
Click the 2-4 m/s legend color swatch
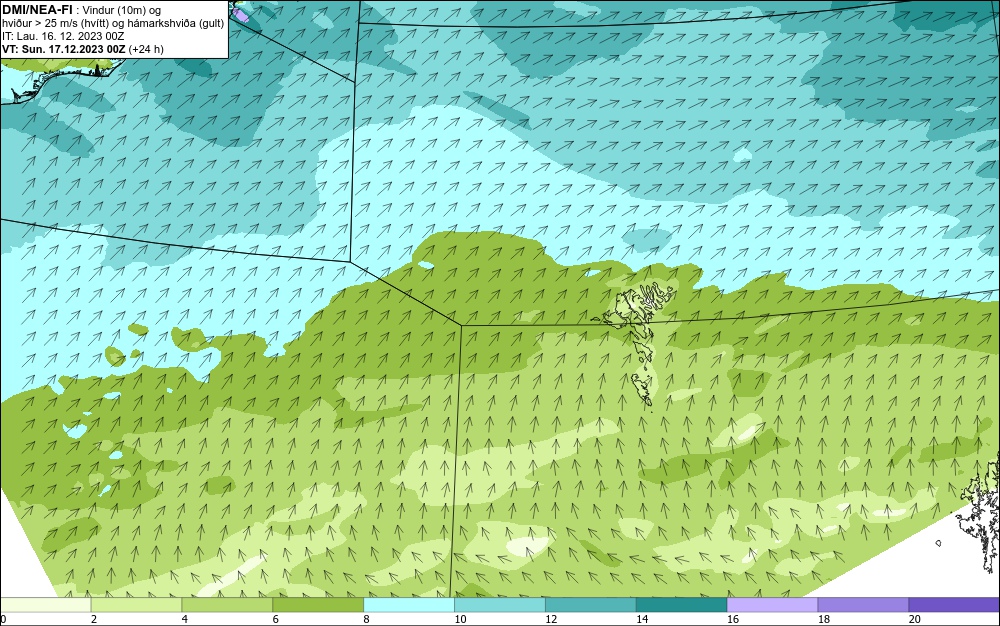136,604
